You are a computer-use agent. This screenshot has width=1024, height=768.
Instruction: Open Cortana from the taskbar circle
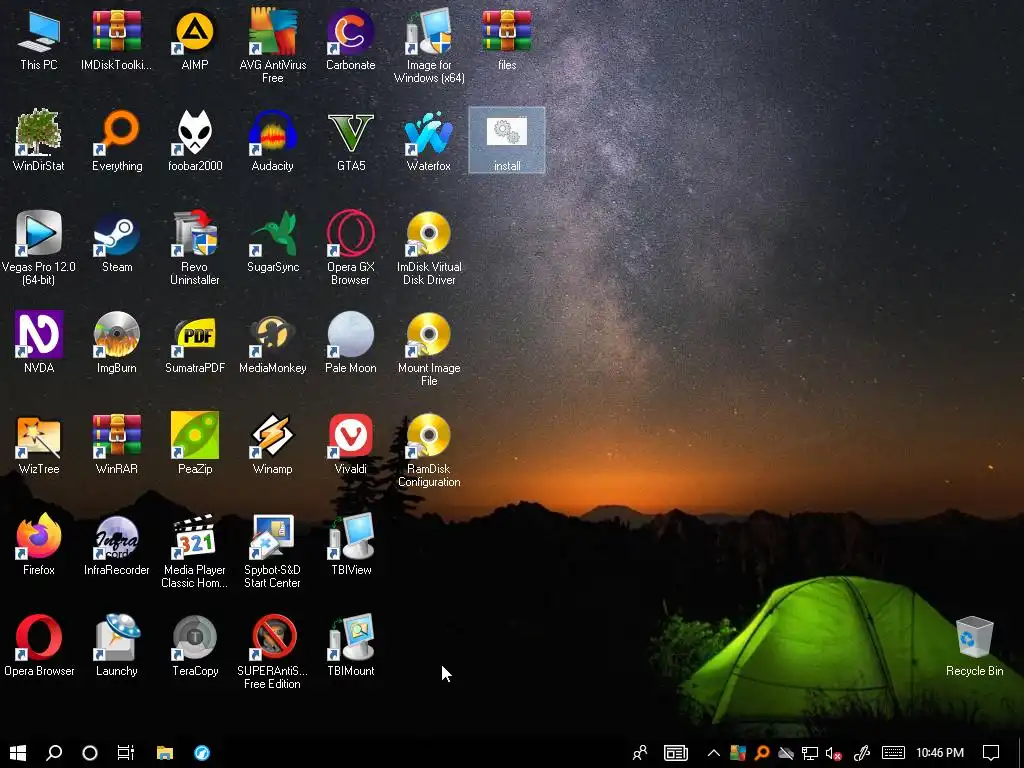pos(90,753)
